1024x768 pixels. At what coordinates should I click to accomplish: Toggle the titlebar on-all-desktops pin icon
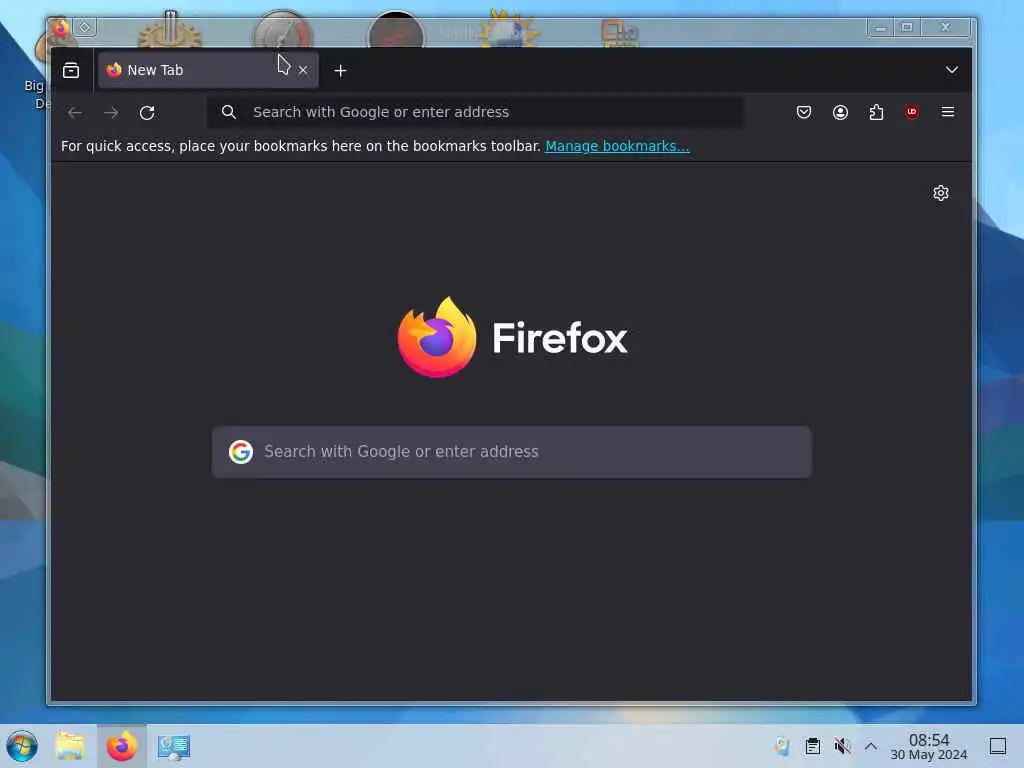tap(85, 27)
